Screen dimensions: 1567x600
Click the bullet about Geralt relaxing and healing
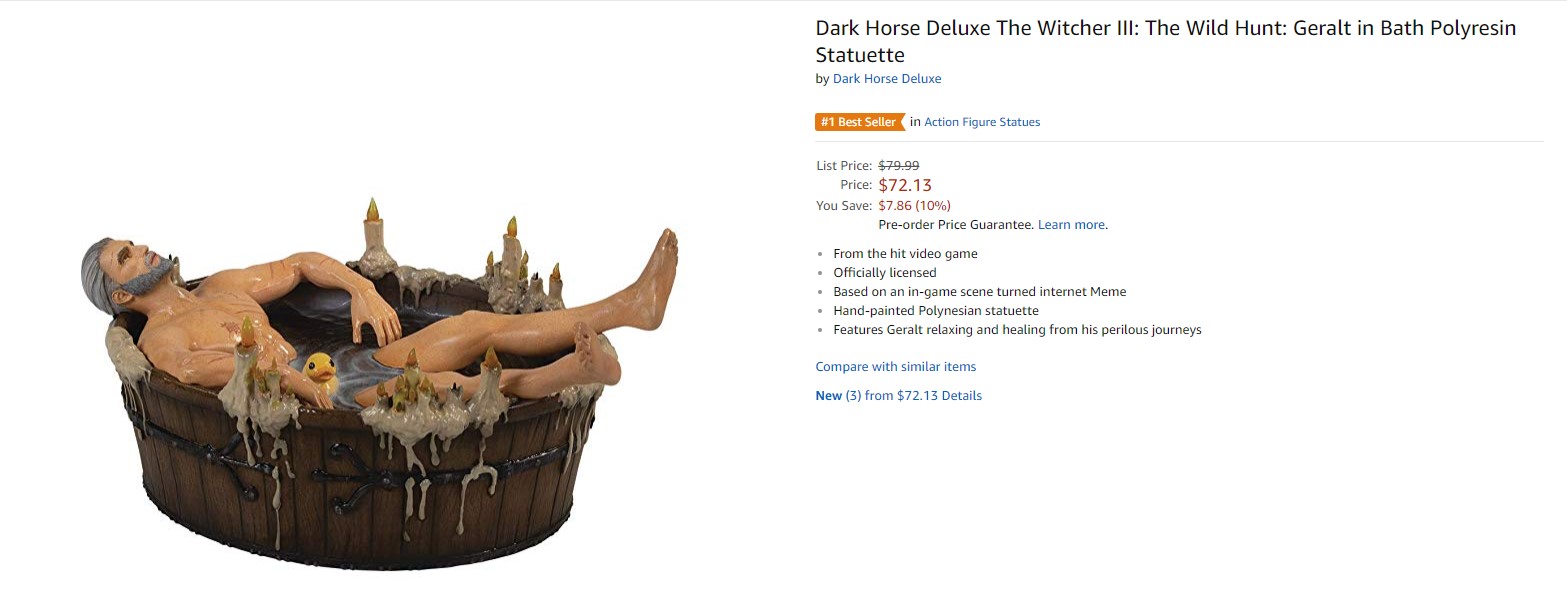[x=1017, y=330]
